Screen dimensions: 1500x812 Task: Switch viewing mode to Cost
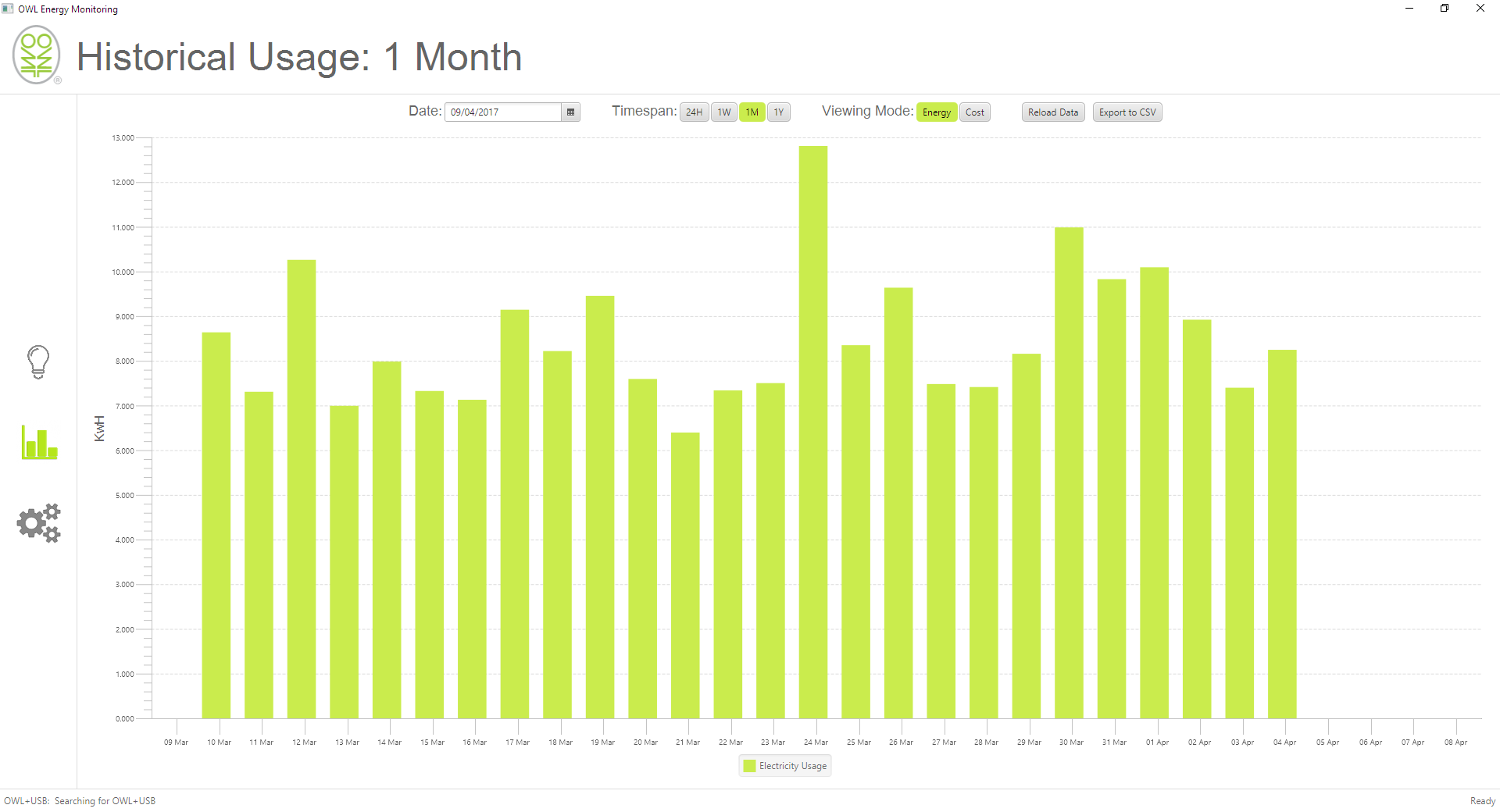[974, 112]
